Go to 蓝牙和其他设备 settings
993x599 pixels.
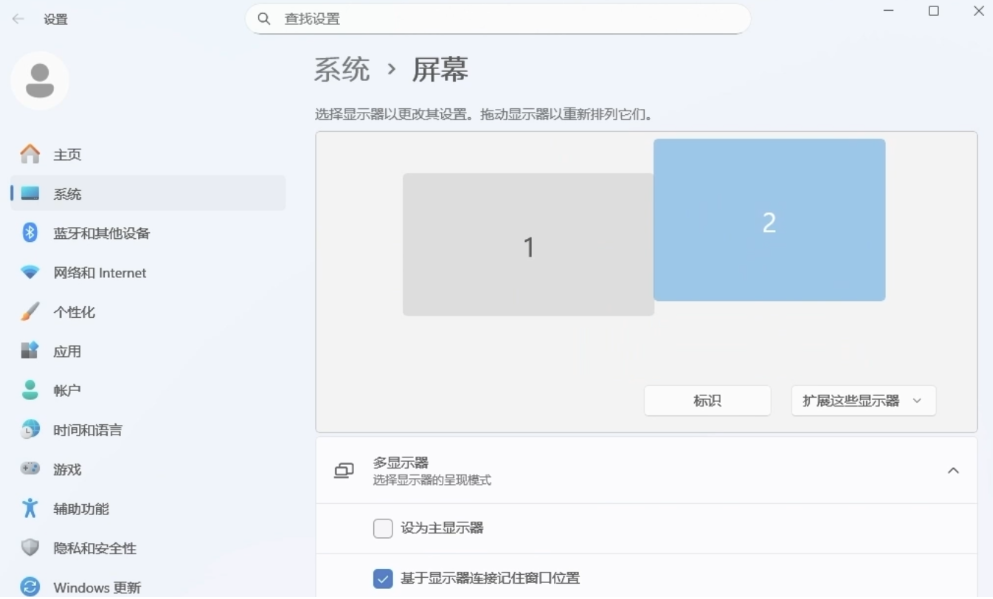coord(148,232)
